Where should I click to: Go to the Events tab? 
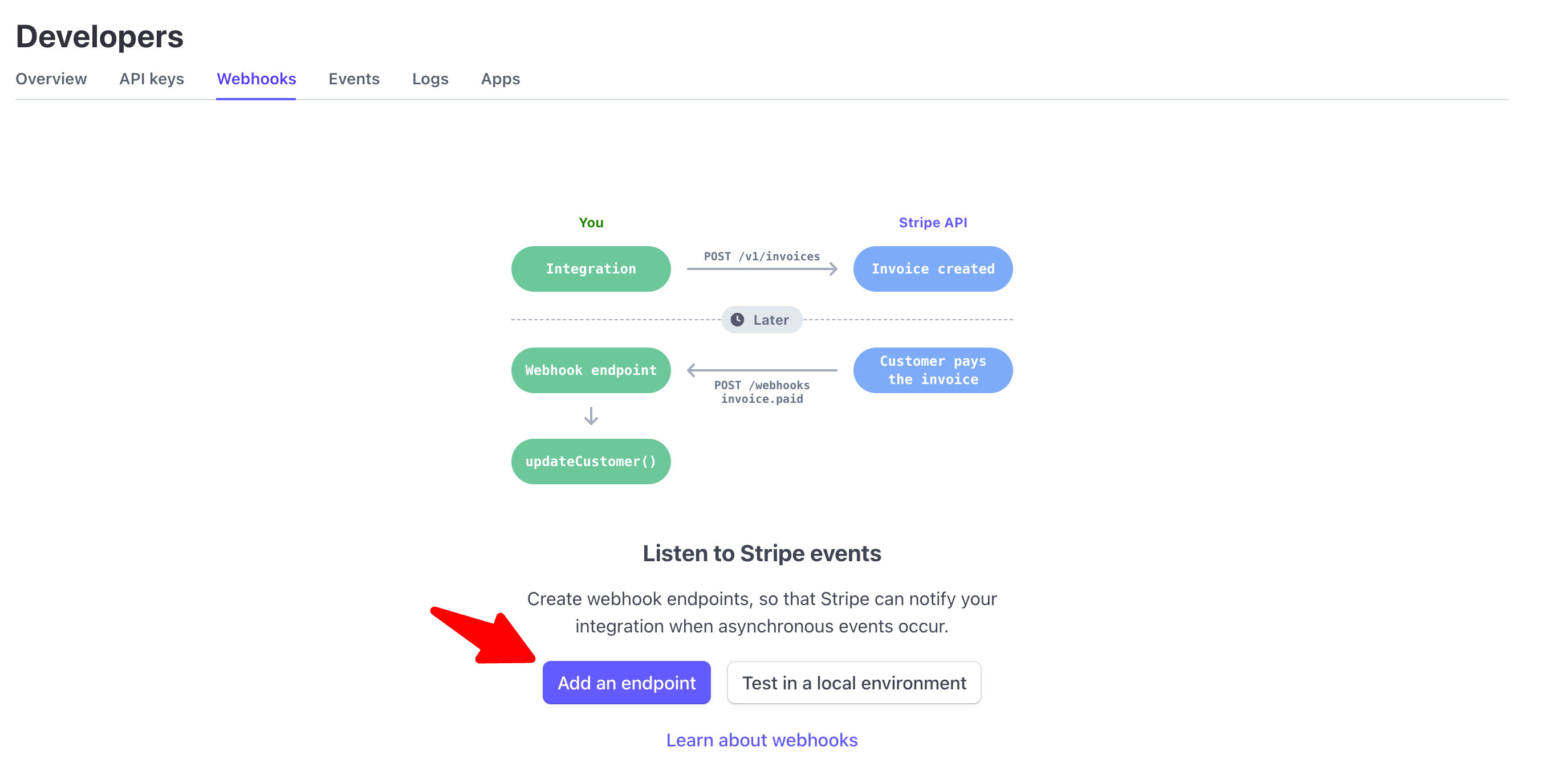coord(354,79)
